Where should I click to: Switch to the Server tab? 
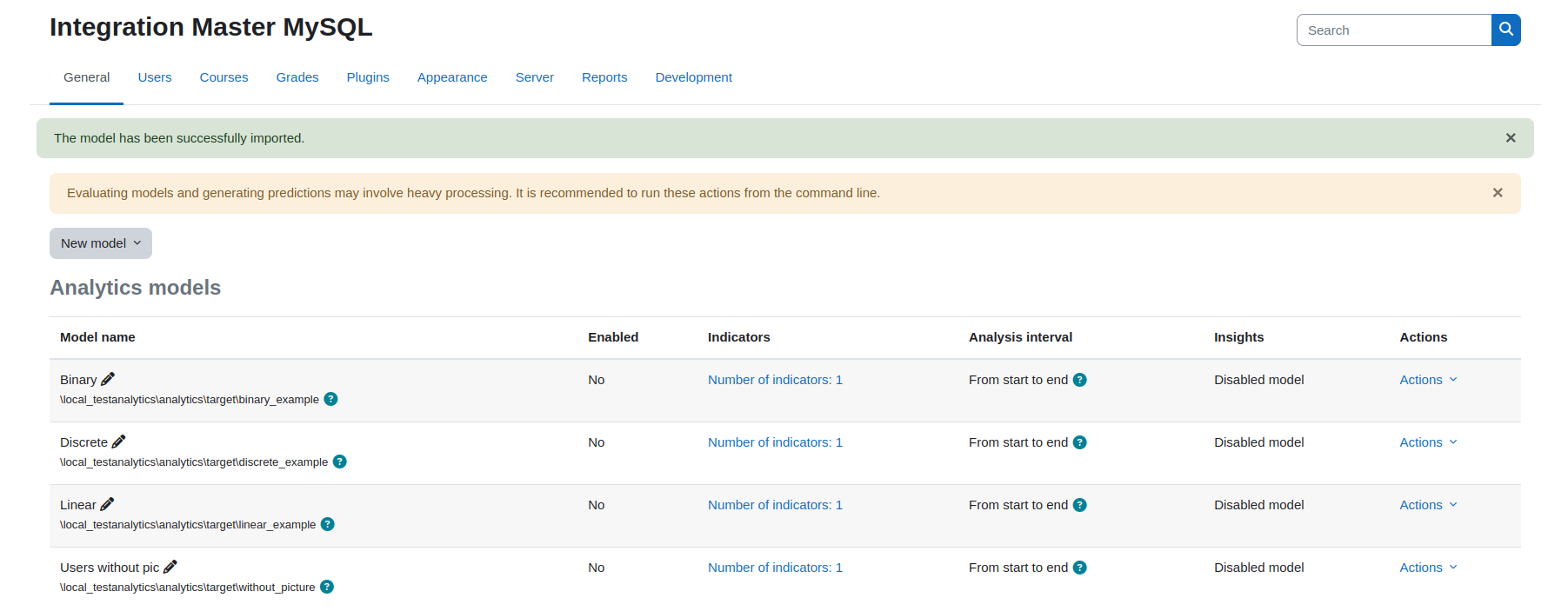pyautogui.click(x=535, y=77)
